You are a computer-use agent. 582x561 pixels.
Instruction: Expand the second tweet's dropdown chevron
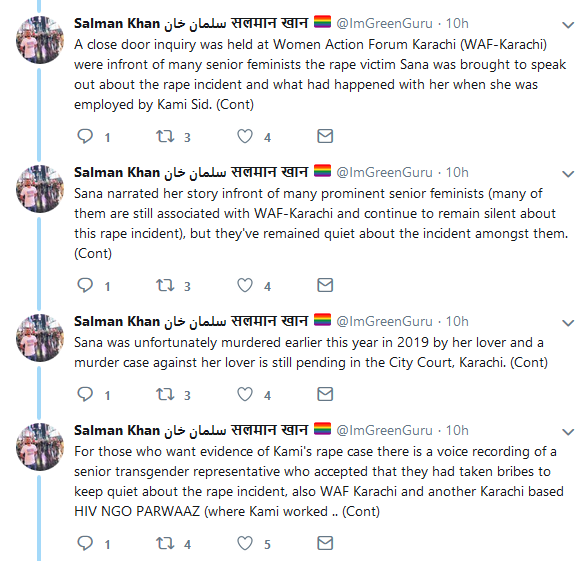pos(568,174)
